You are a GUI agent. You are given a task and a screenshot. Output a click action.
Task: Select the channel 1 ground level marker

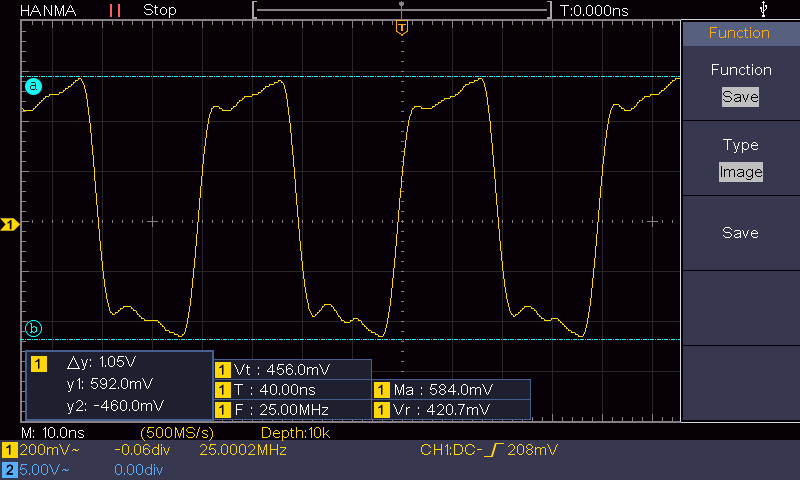pos(9,225)
